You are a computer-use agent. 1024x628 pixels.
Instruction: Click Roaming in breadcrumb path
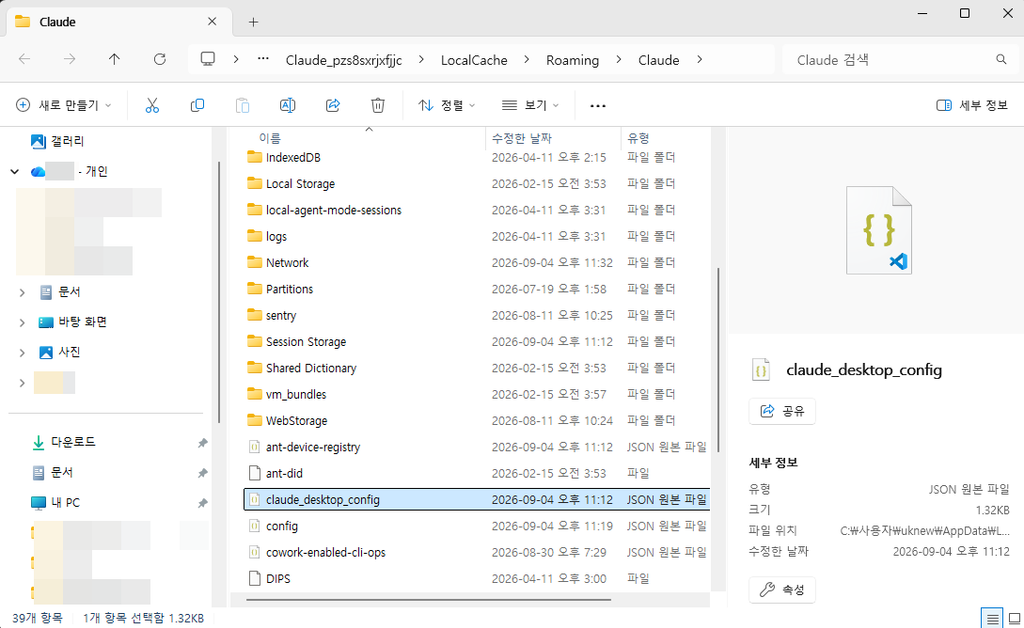[572, 60]
